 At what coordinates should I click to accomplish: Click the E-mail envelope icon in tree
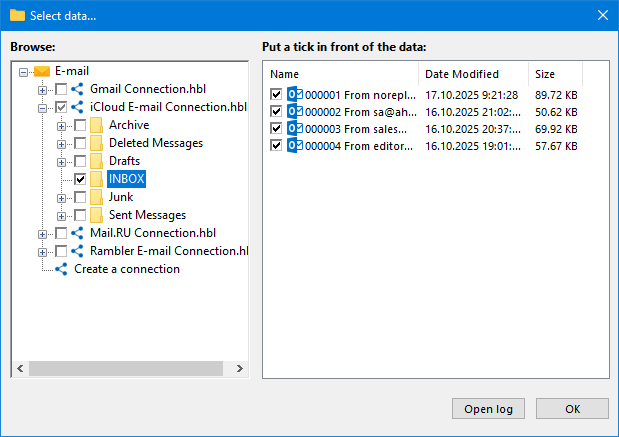(x=42, y=71)
